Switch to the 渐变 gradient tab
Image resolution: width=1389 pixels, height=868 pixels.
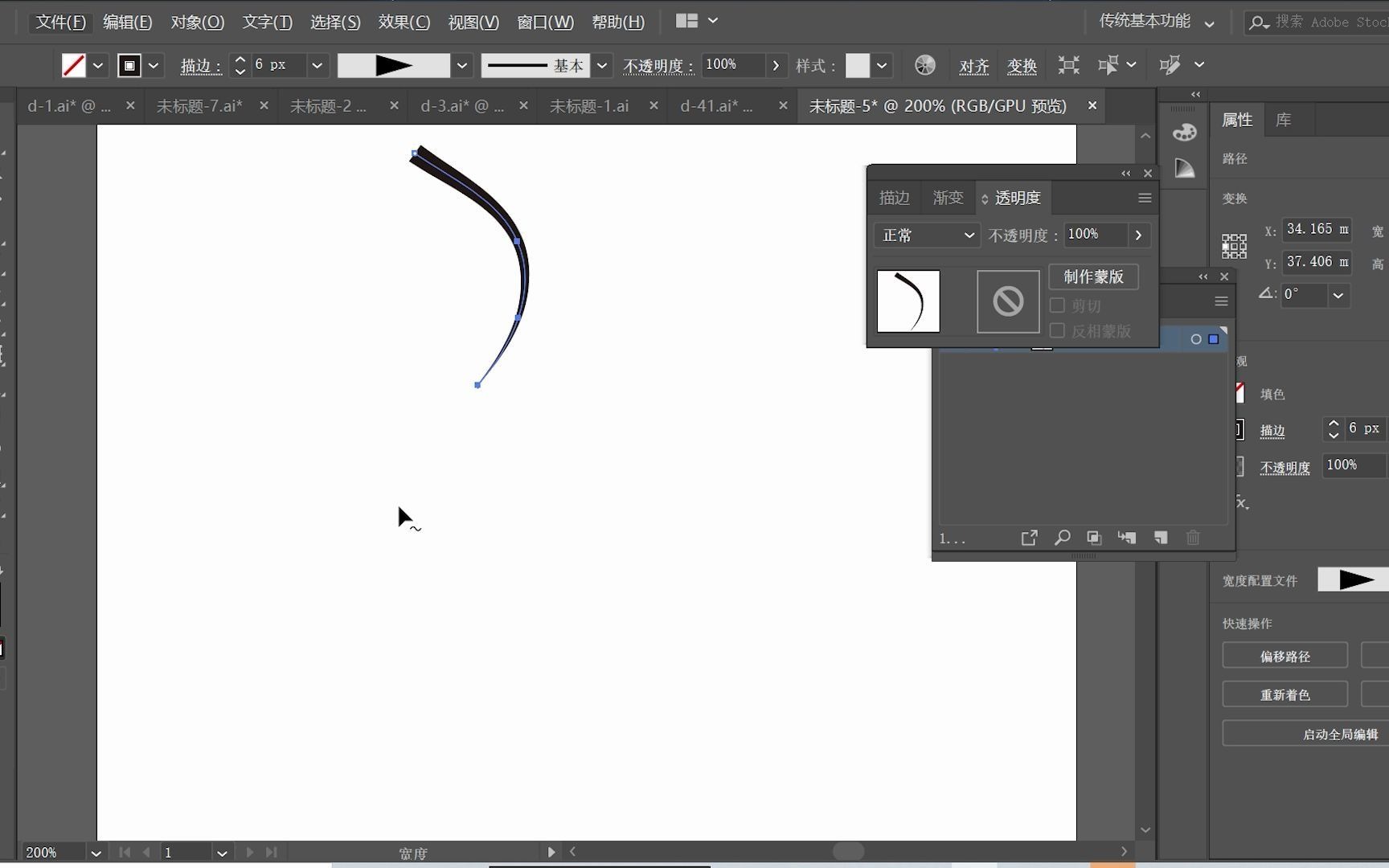948,198
